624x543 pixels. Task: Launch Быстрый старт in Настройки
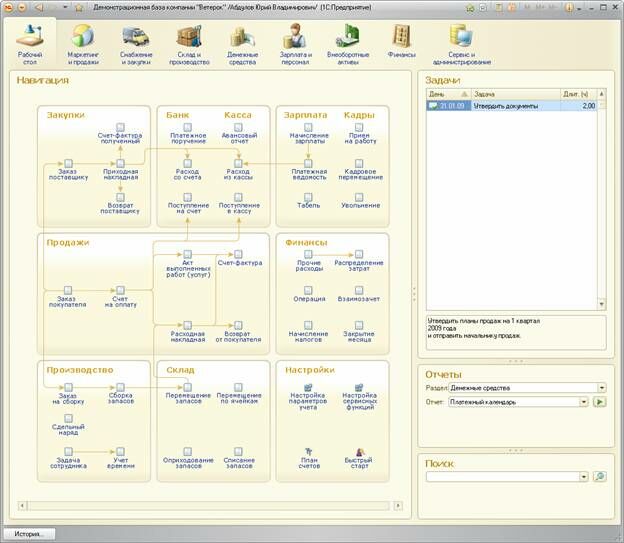pyautogui.click(x=359, y=451)
